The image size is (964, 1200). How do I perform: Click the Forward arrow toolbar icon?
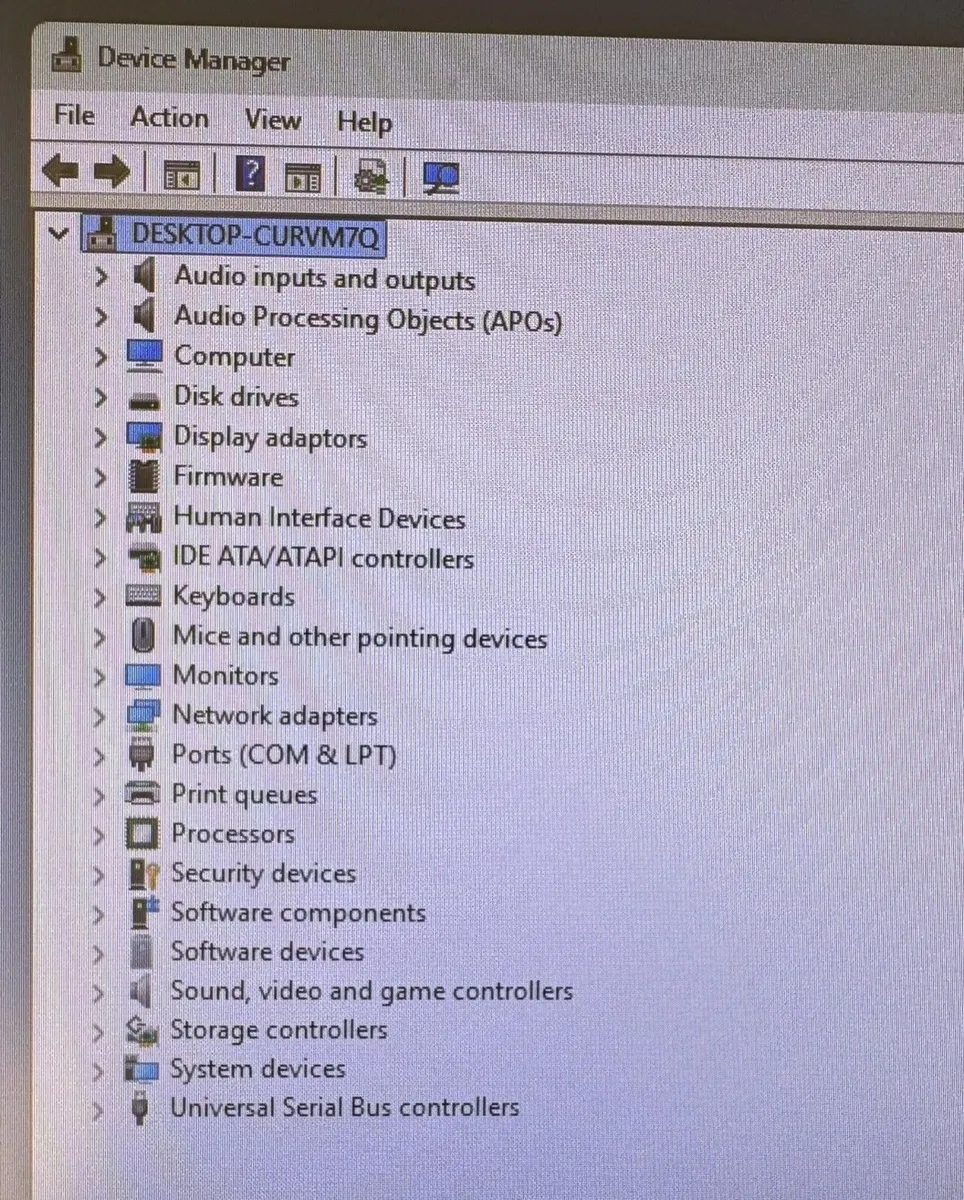coord(111,173)
